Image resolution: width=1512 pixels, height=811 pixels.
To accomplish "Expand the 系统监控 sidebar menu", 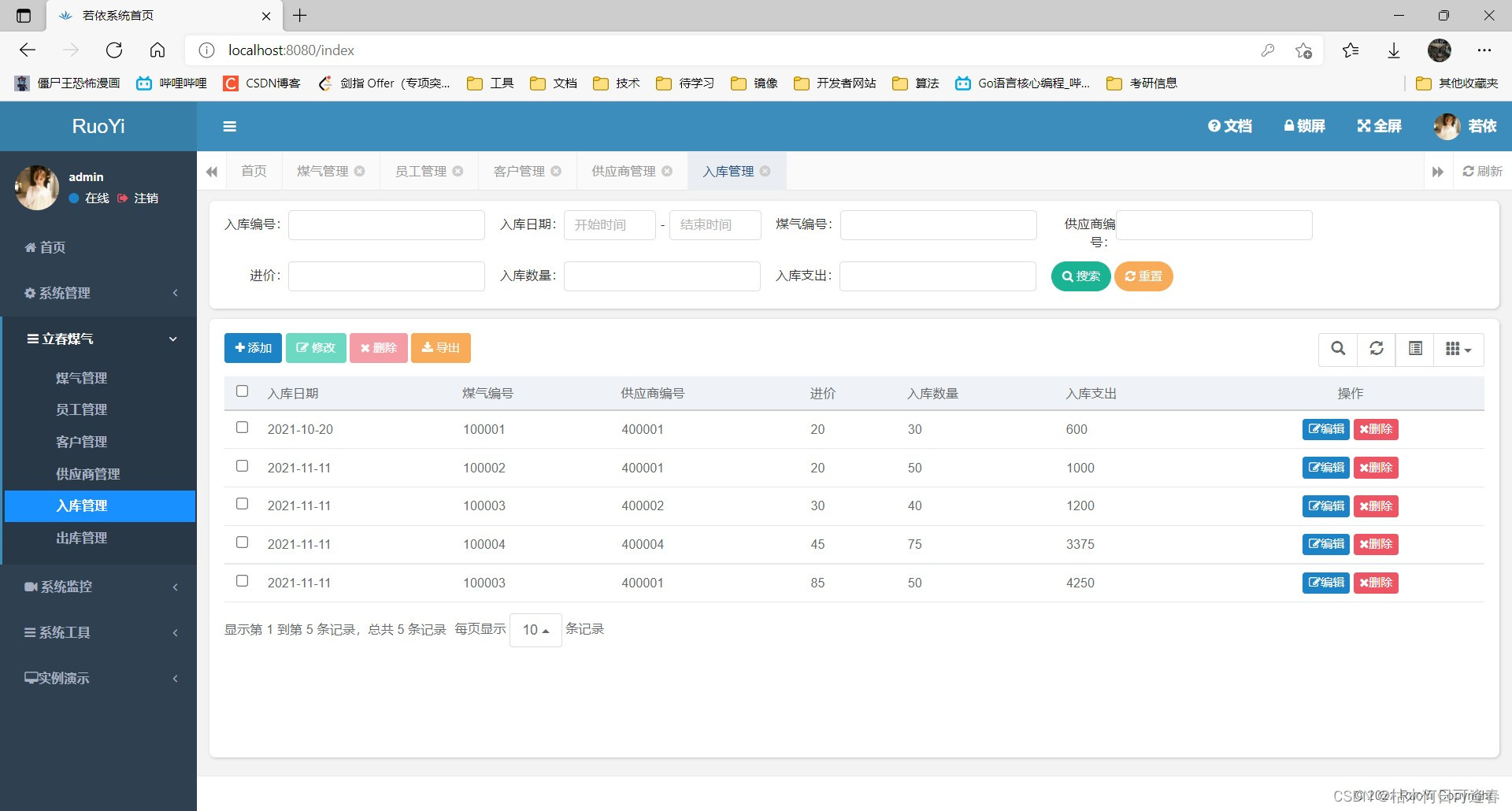I will (98, 587).
